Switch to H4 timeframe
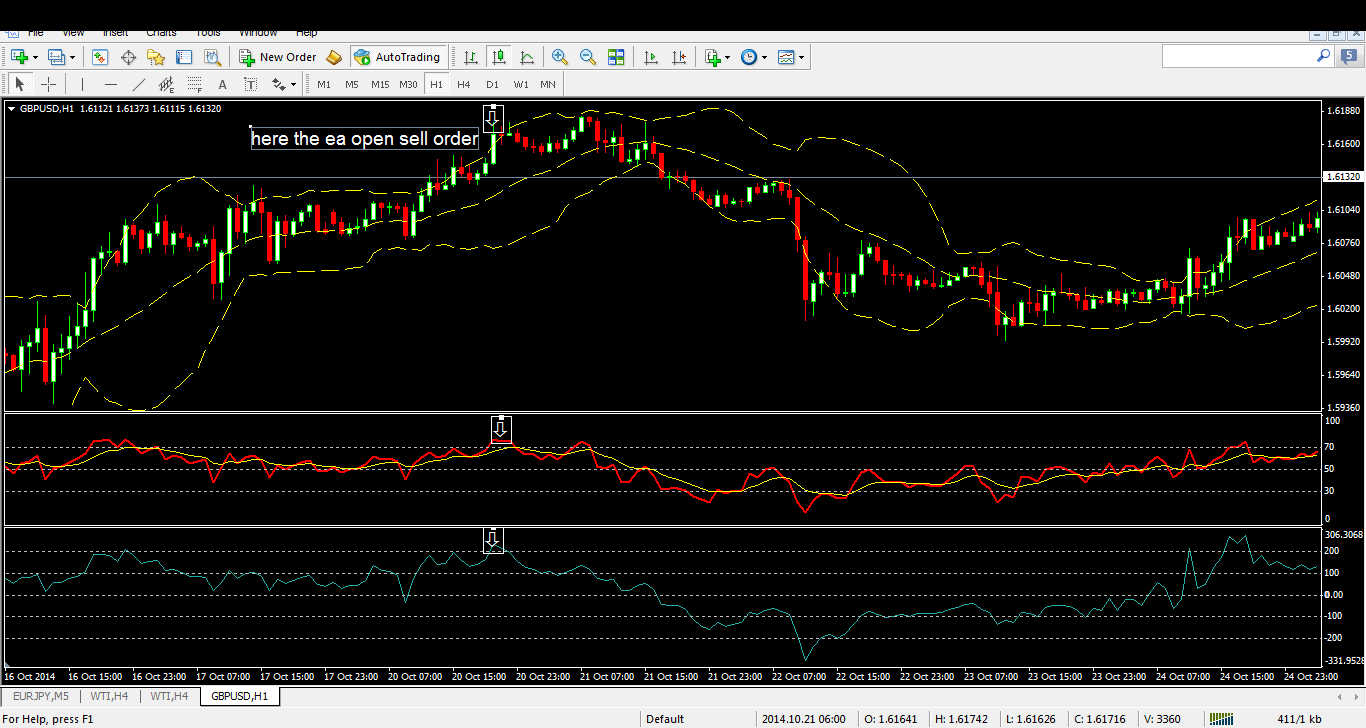1366x728 pixels. [464, 85]
